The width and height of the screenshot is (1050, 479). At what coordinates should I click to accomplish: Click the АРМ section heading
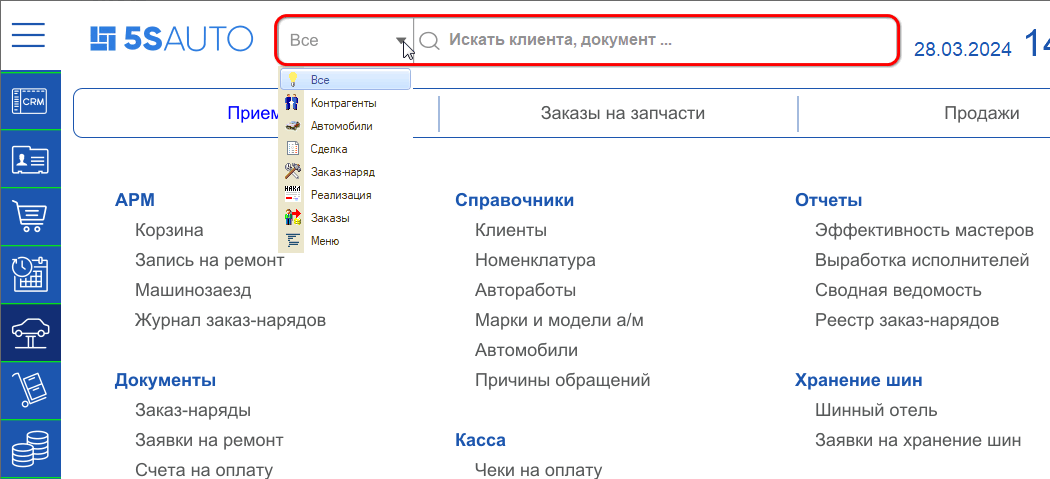135,200
